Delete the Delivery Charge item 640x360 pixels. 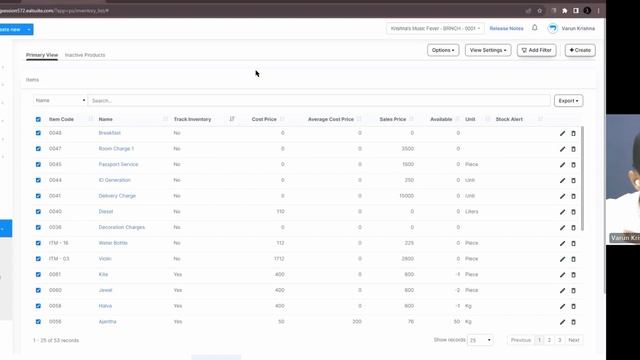pyautogui.click(x=573, y=196)
